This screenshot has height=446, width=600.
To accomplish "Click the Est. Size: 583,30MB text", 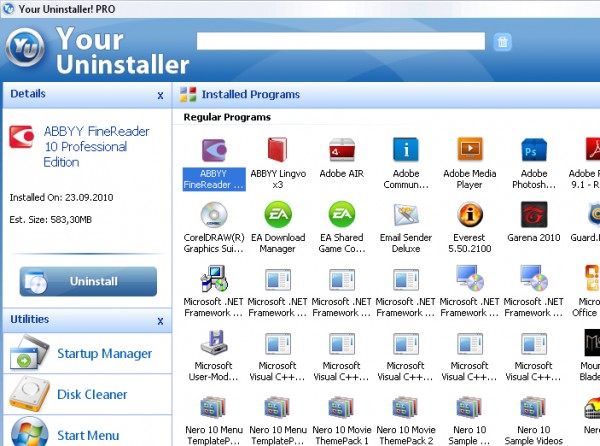I will click(x=51, y=220).
